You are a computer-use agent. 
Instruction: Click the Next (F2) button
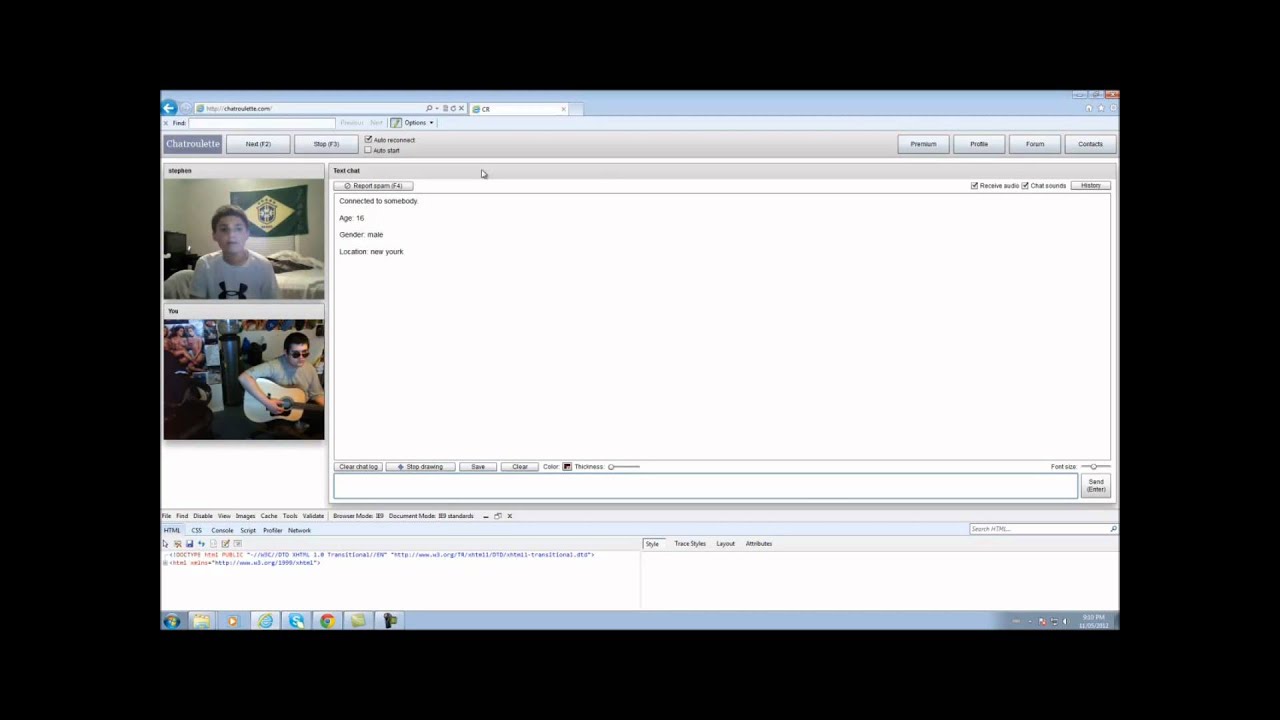(x=258, y=144)
